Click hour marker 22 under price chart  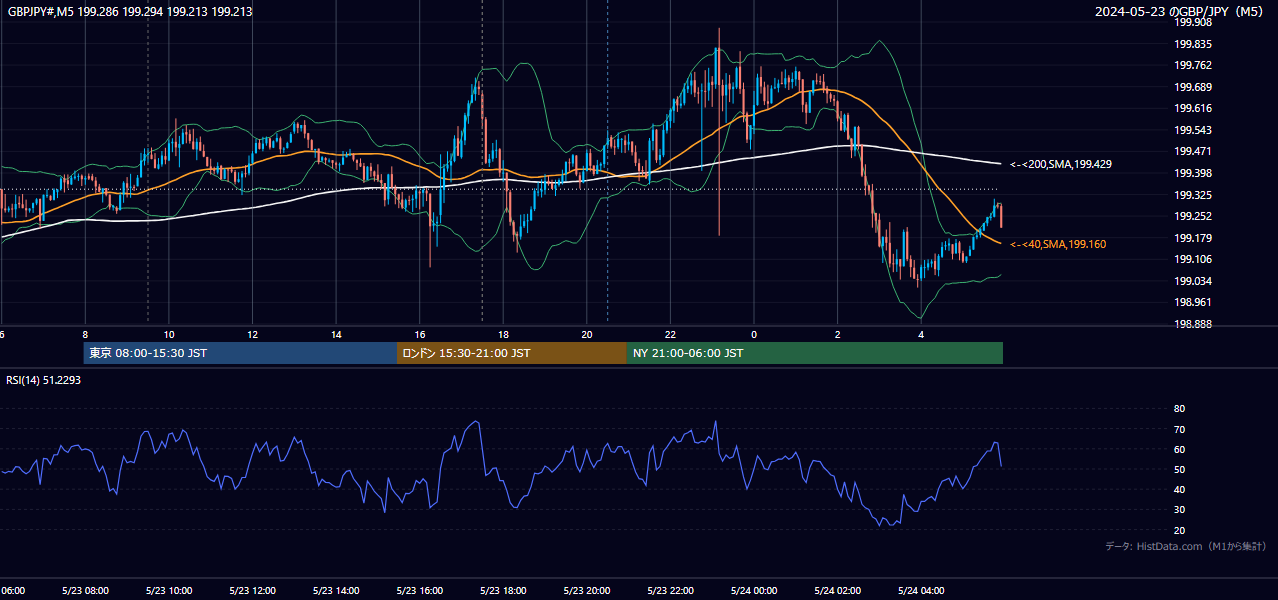point(671,335)
